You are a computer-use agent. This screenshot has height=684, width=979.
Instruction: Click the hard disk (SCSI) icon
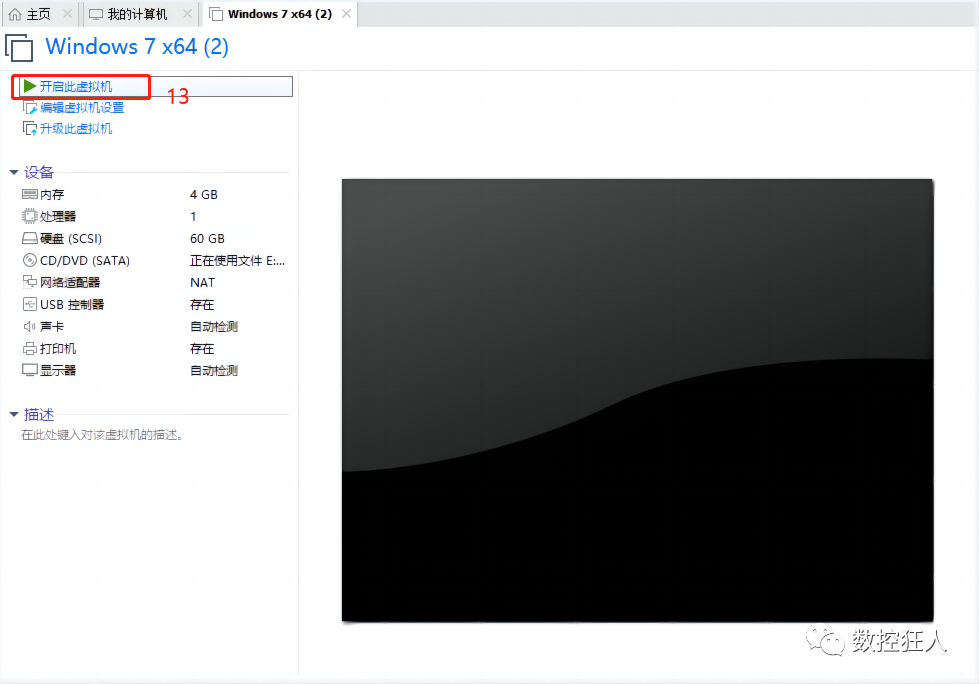[29, 238]
